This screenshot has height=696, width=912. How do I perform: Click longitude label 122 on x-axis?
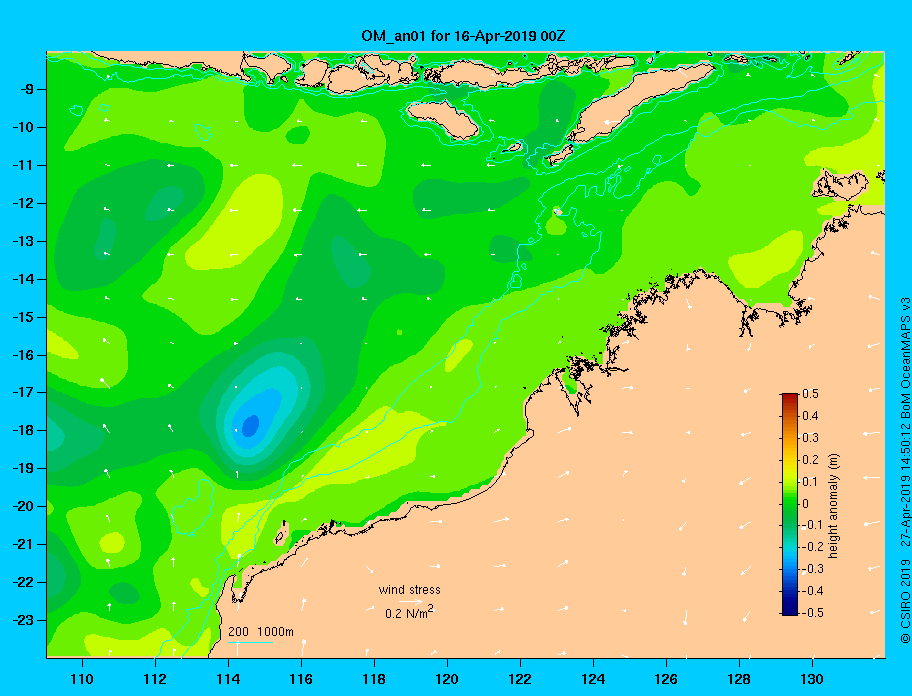(x=520, y=679)
